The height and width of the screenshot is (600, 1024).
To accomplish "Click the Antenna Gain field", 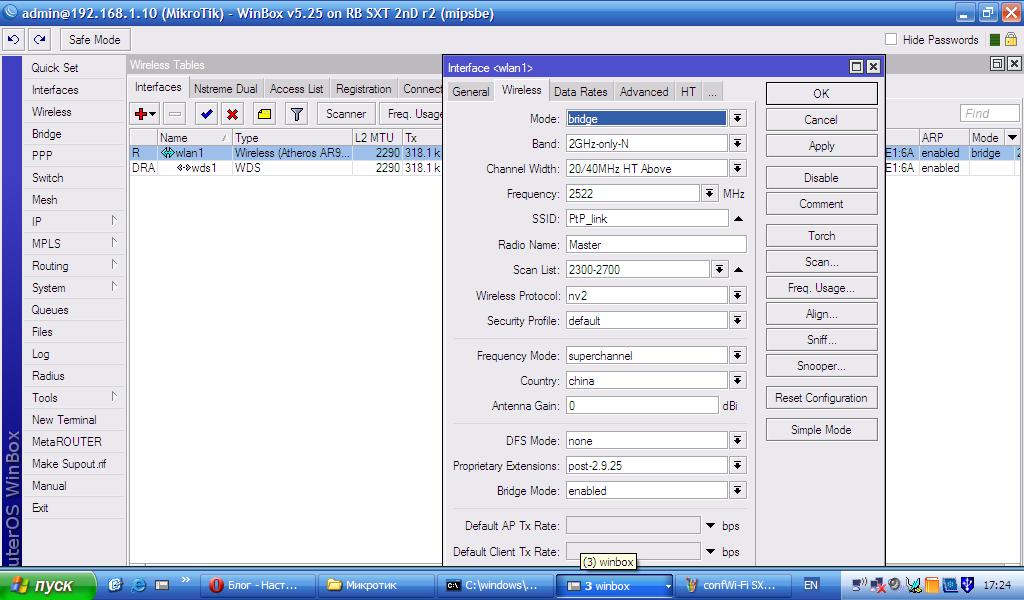I will click(642, 405).
